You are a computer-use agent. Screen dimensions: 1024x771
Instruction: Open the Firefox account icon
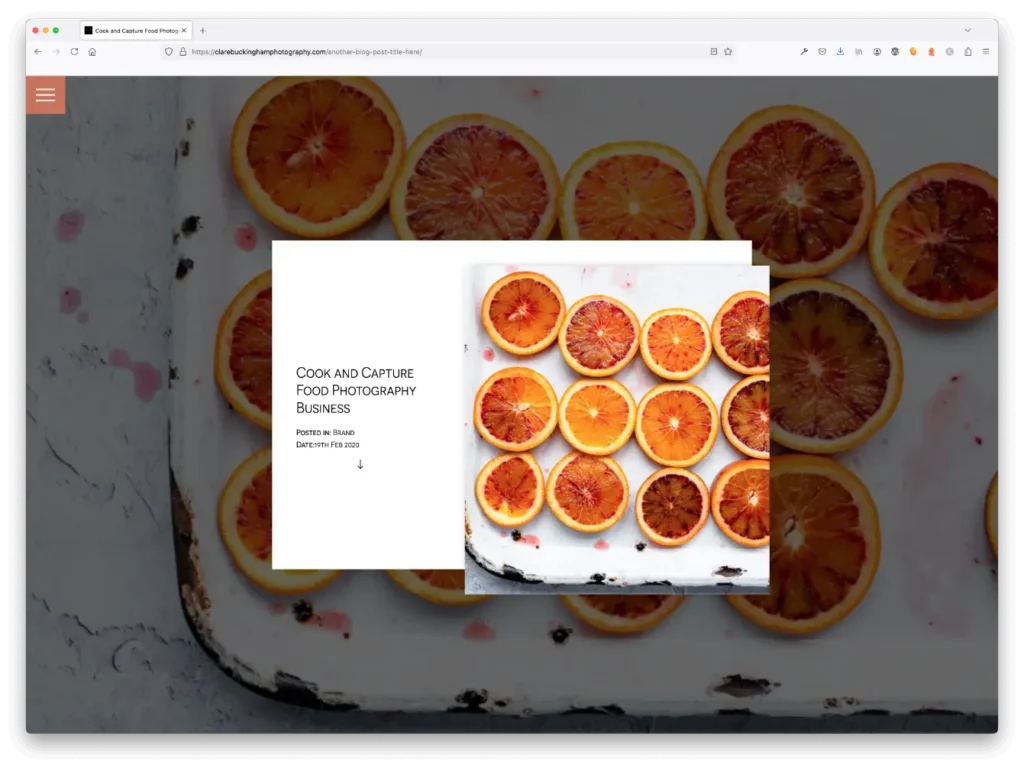tap(877, 52)
